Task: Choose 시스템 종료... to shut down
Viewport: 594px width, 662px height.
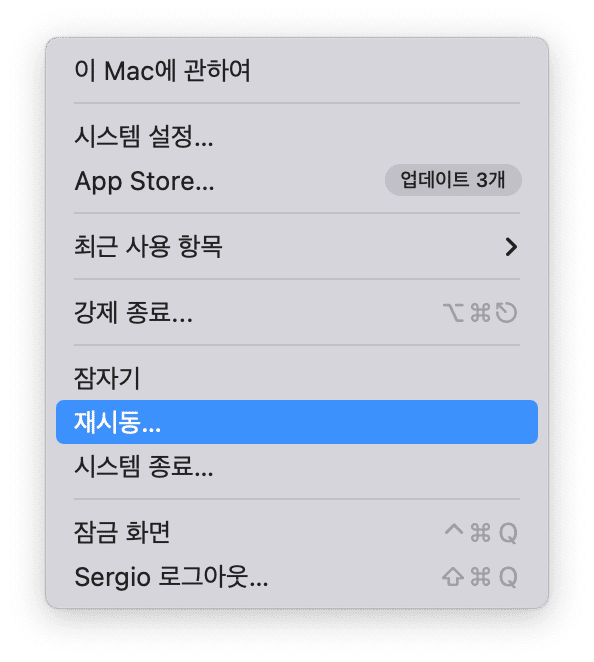Action: pos(297,466)
